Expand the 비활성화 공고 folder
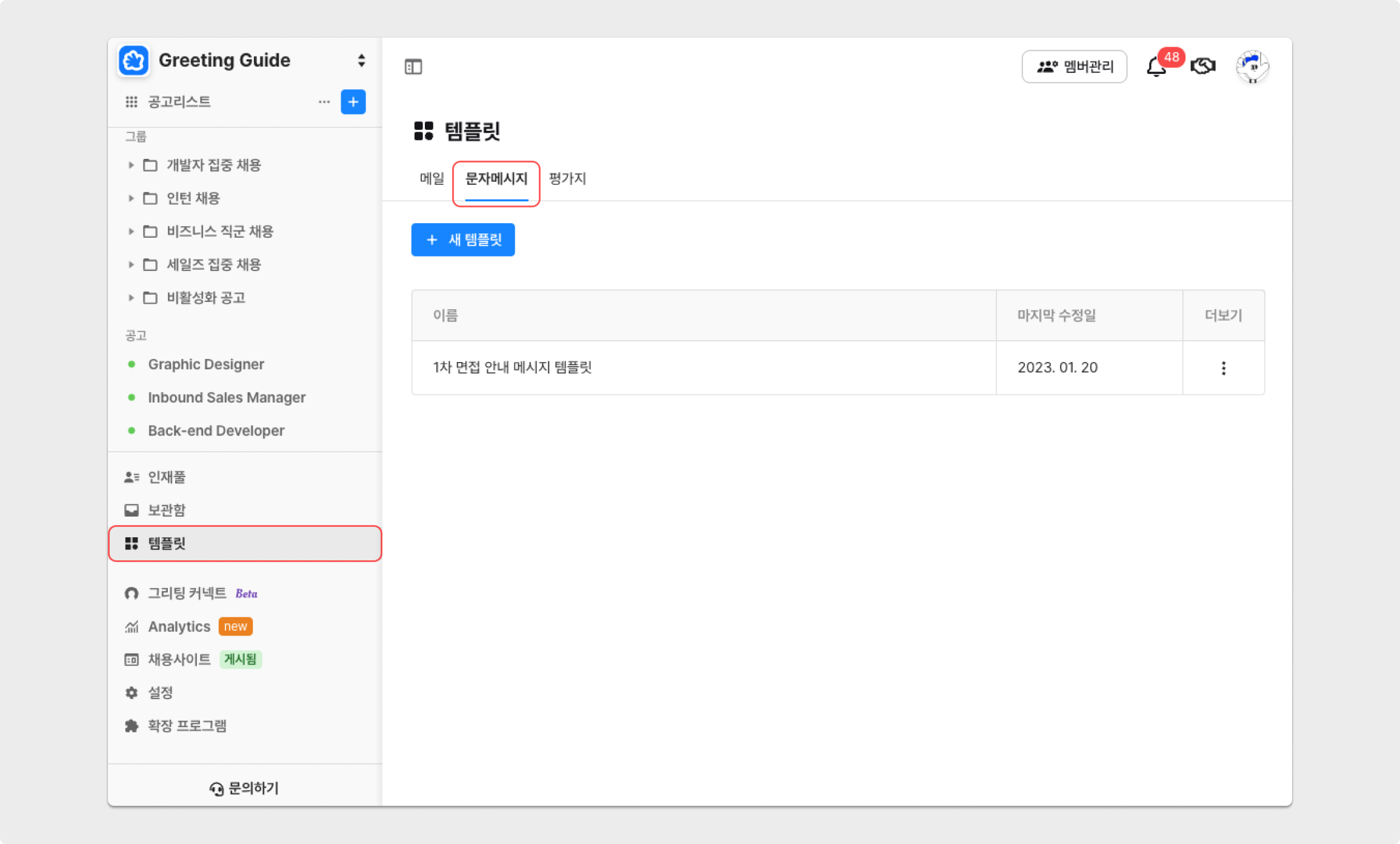Image resolution: width=1400 pixels, height=844 pixels. click(131, 298)
